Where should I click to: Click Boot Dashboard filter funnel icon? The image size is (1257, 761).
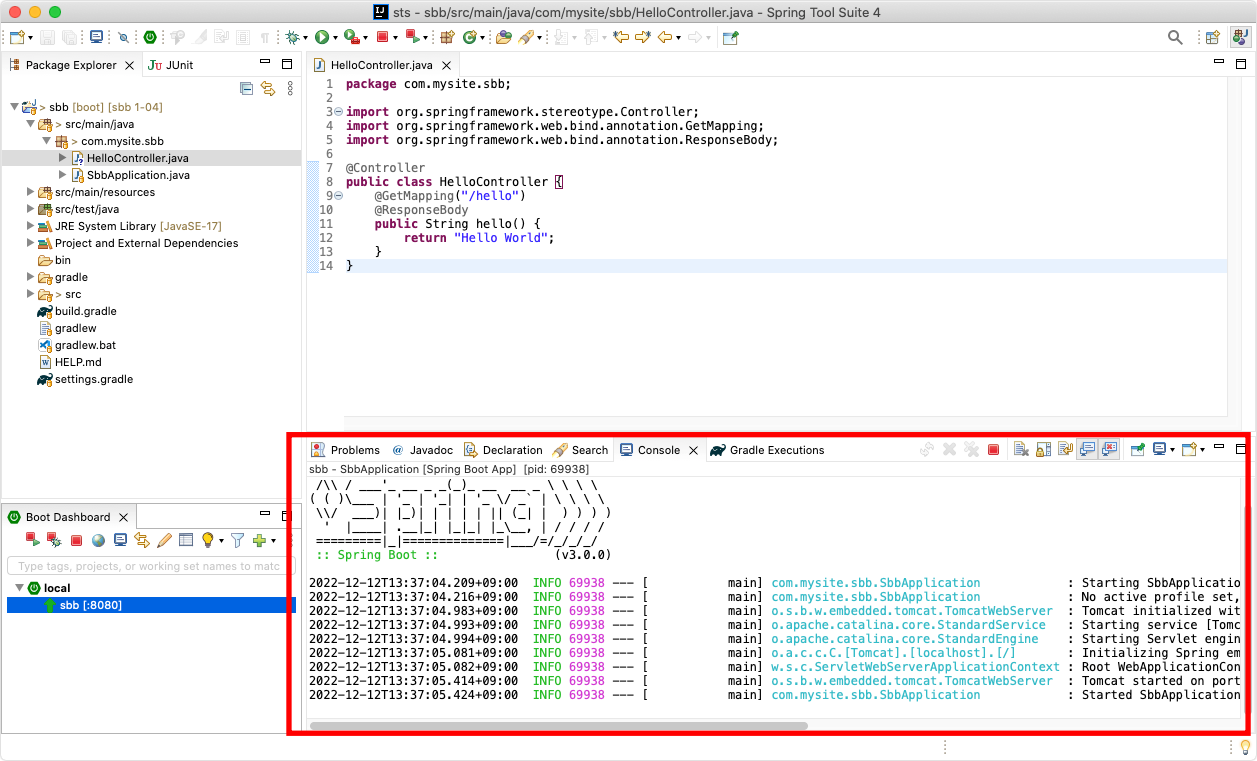tap(237, 540)
